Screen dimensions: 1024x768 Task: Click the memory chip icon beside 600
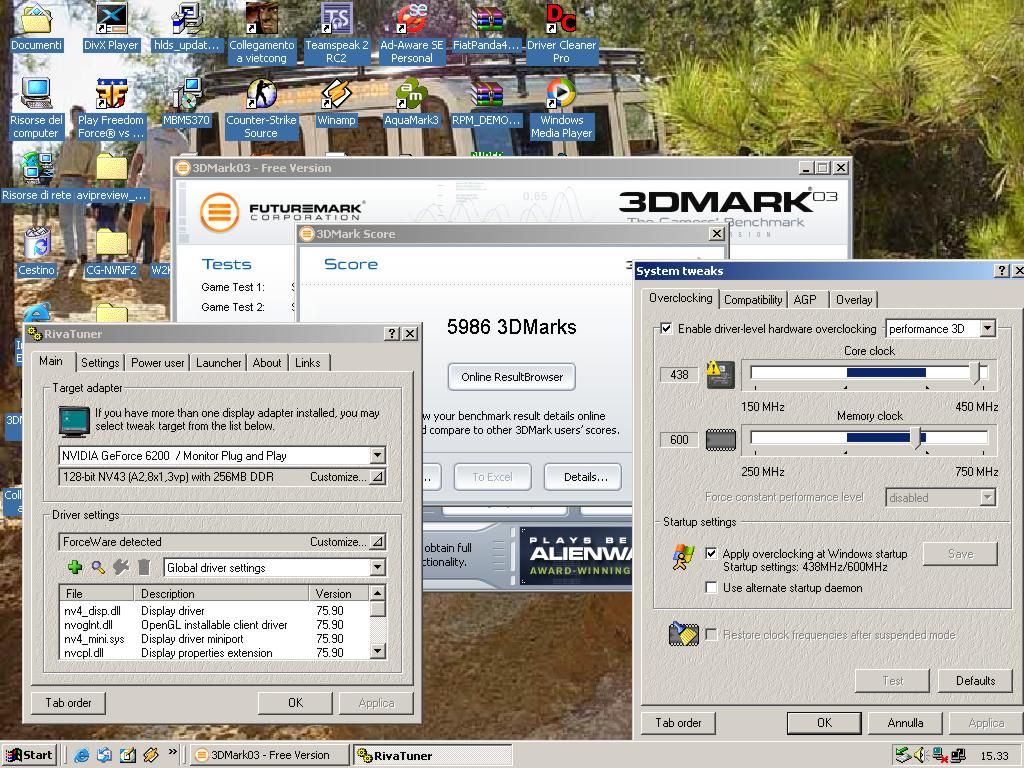pos(720,440)
